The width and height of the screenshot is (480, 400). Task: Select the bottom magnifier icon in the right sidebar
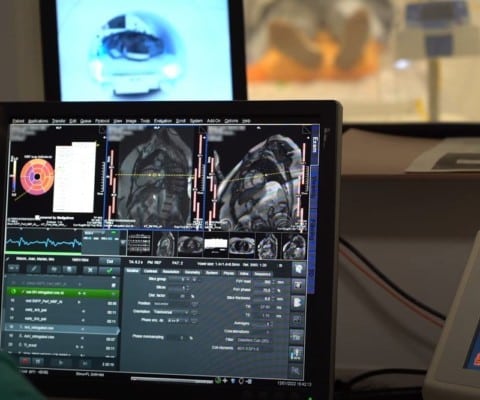tap(296, 371)
